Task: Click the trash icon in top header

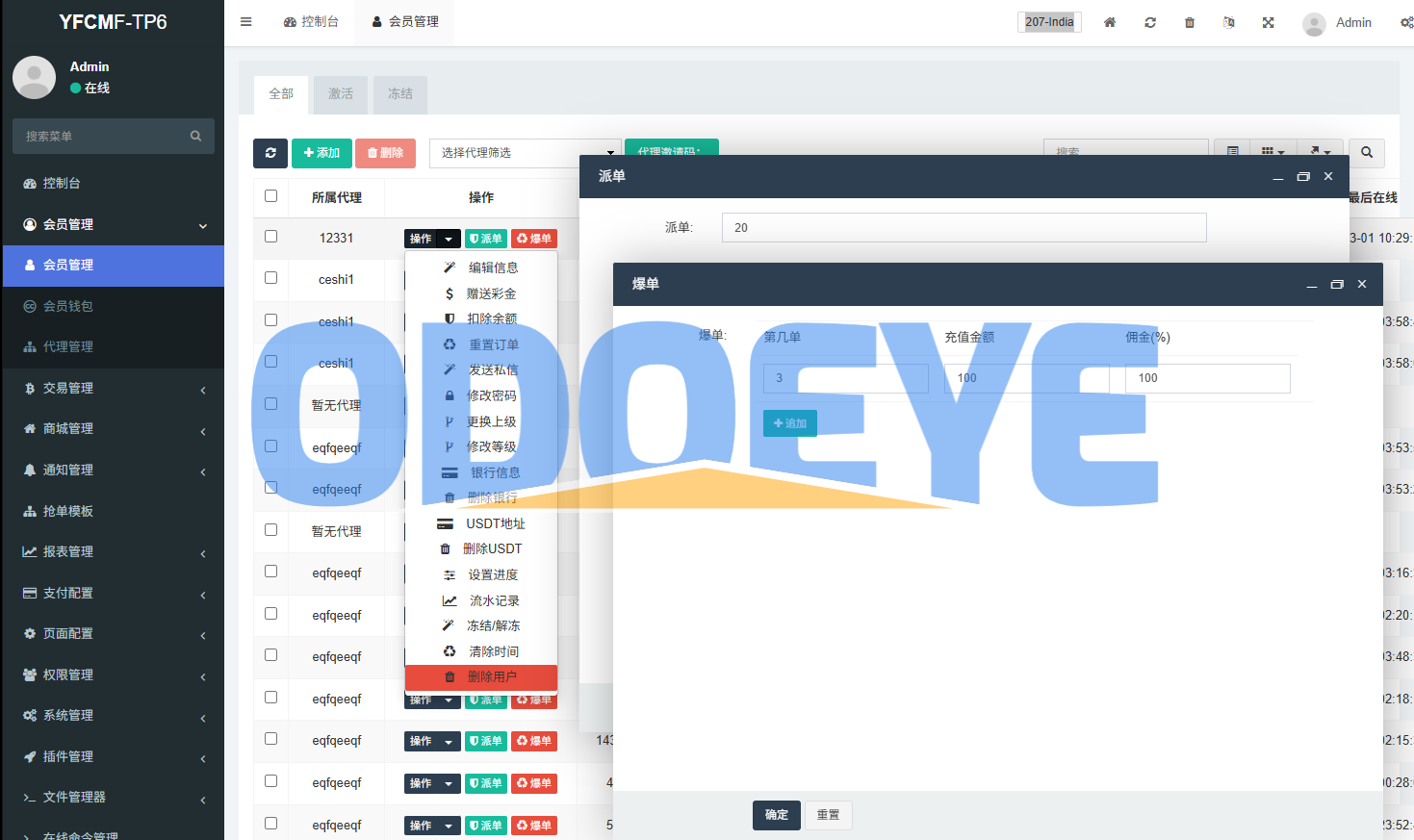Action: coord(1190,22)
